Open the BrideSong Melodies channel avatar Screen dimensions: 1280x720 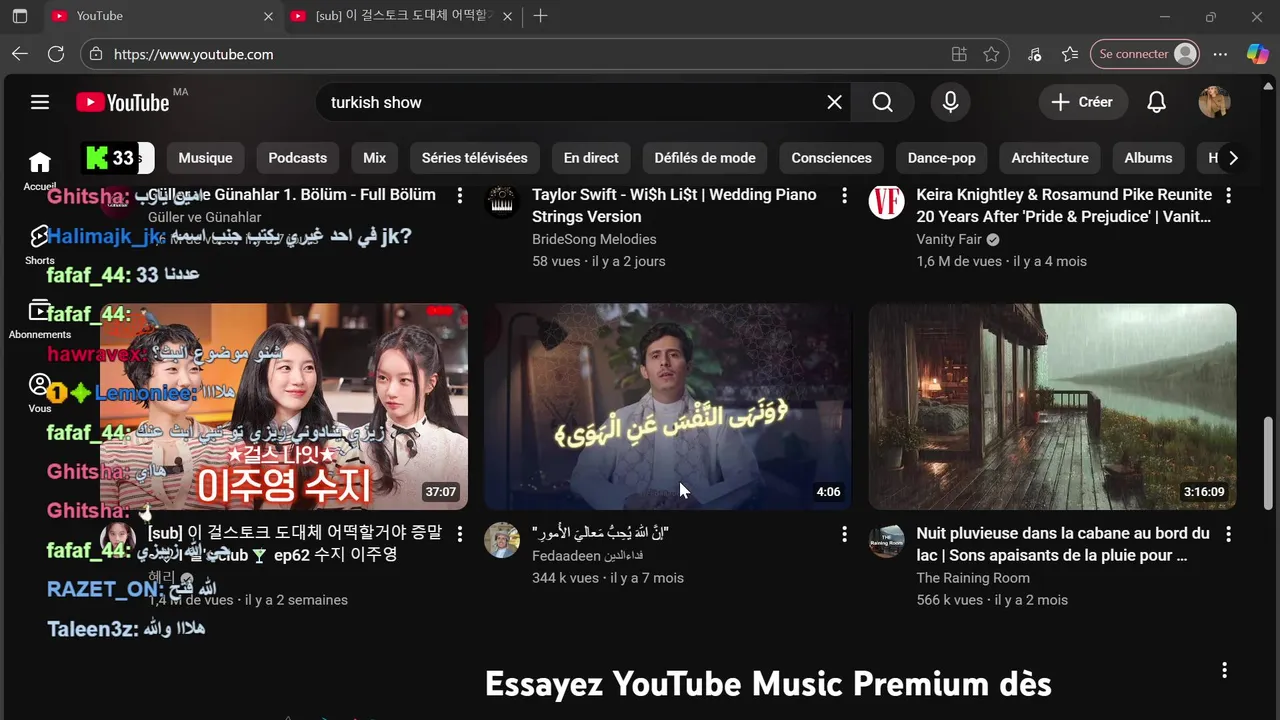[502, 201]
